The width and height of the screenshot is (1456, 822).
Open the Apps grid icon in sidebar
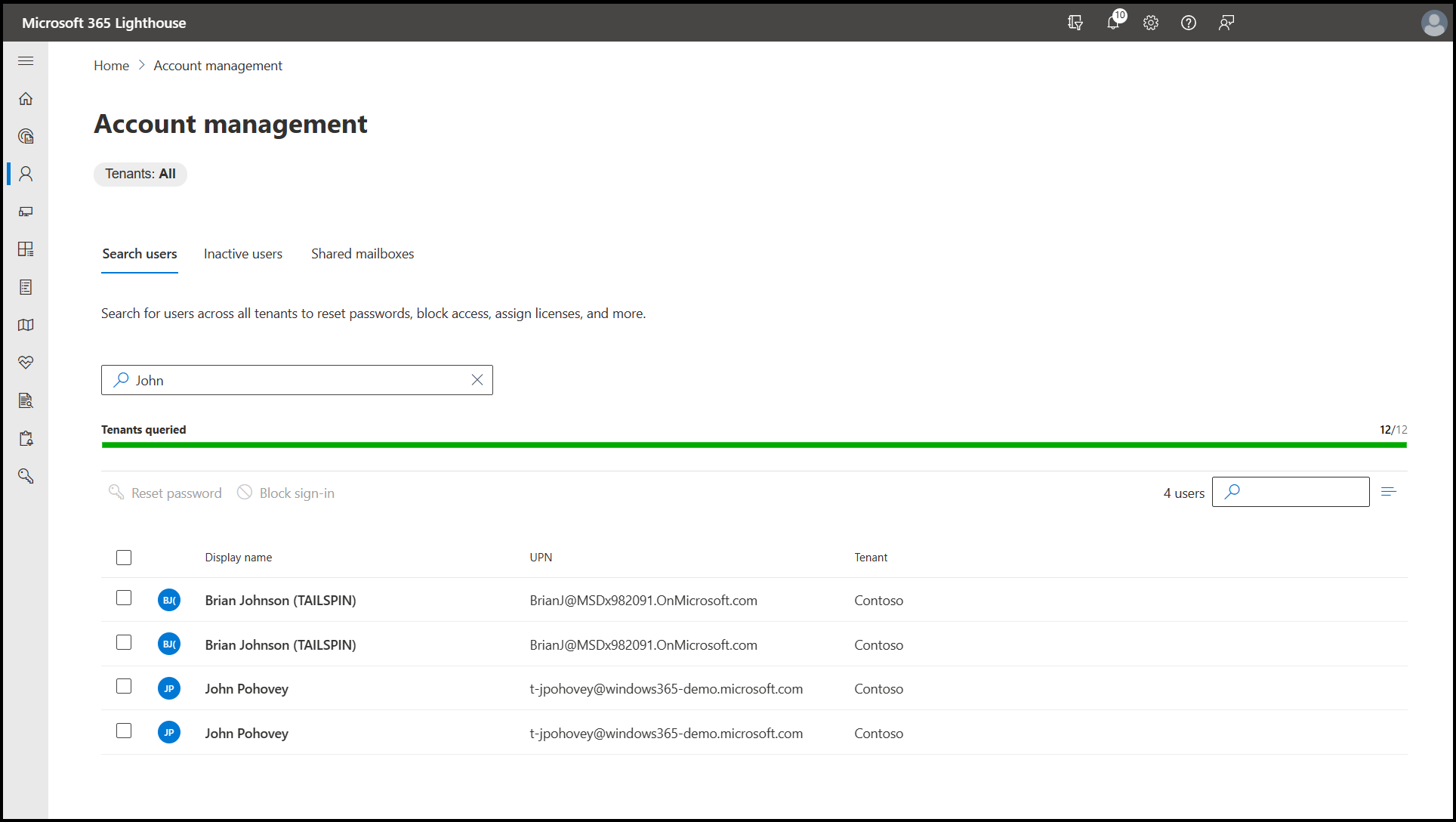pos(26,249)
